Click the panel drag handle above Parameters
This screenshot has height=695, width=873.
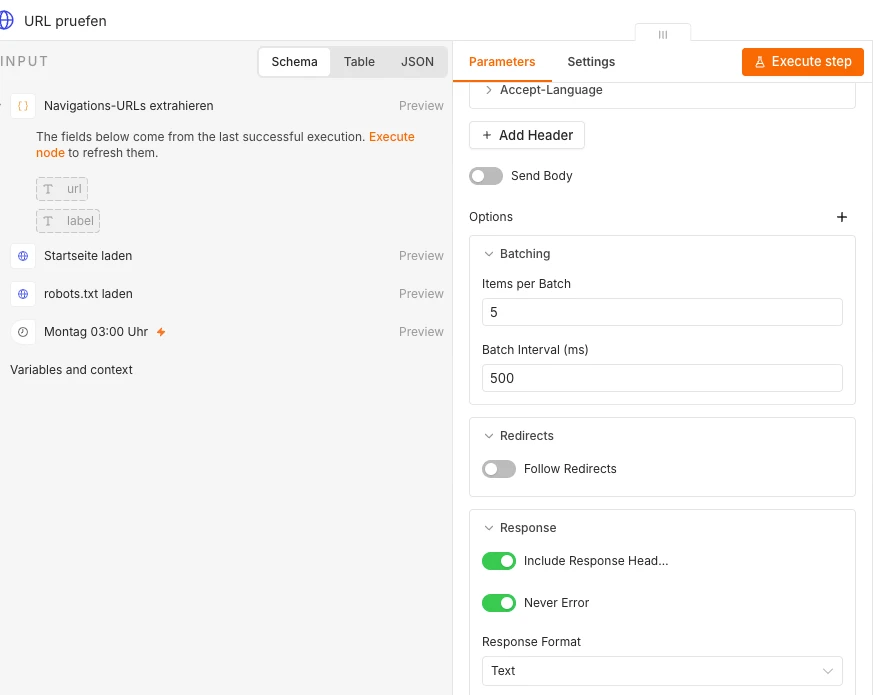point(663,35)
